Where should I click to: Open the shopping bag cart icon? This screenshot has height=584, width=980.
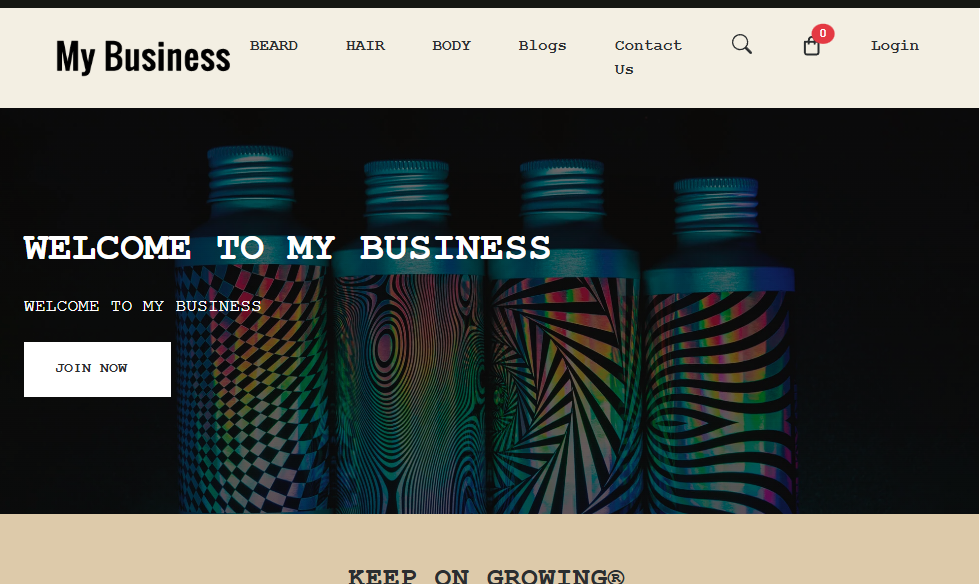click(811, 46)
